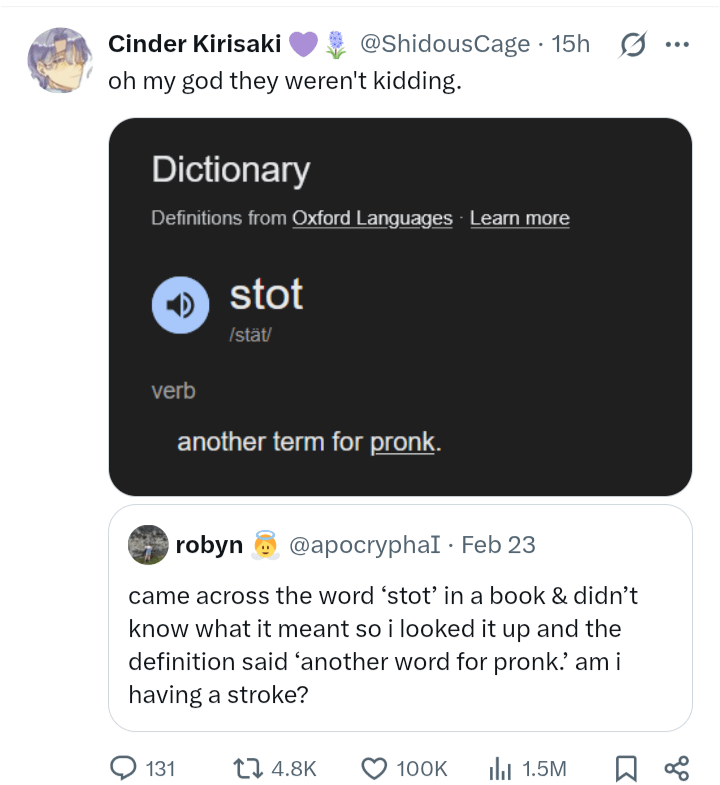The image size is (720, 785).
Task: Click the share icon
Action: (676, 767)
